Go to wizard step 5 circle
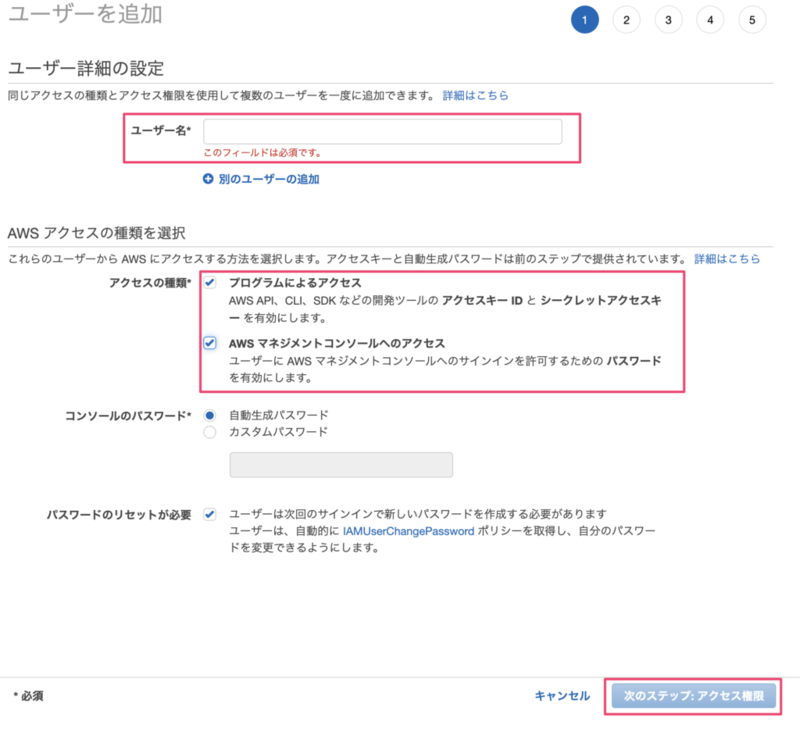 752,20
